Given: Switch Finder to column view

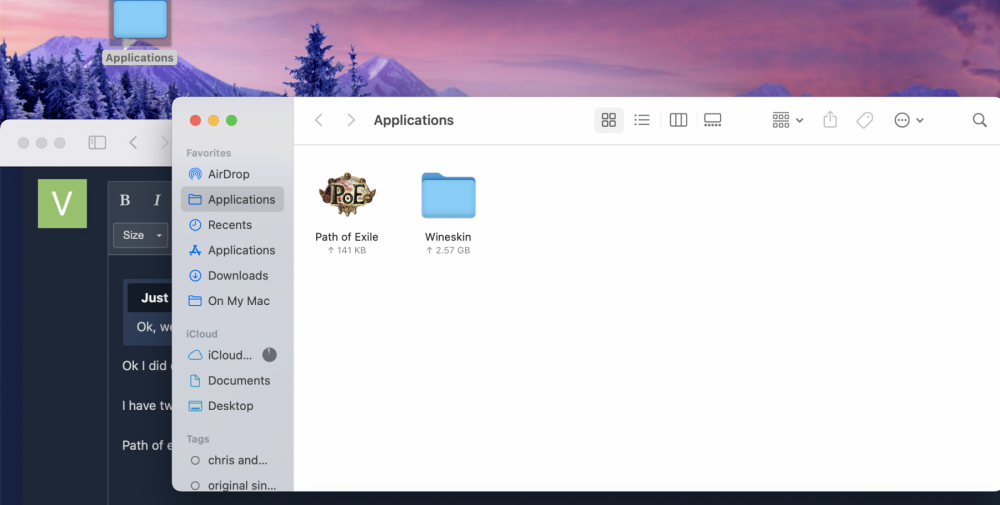Looking at the screenshot, I should pyautogui.click(x=678, y=120).
